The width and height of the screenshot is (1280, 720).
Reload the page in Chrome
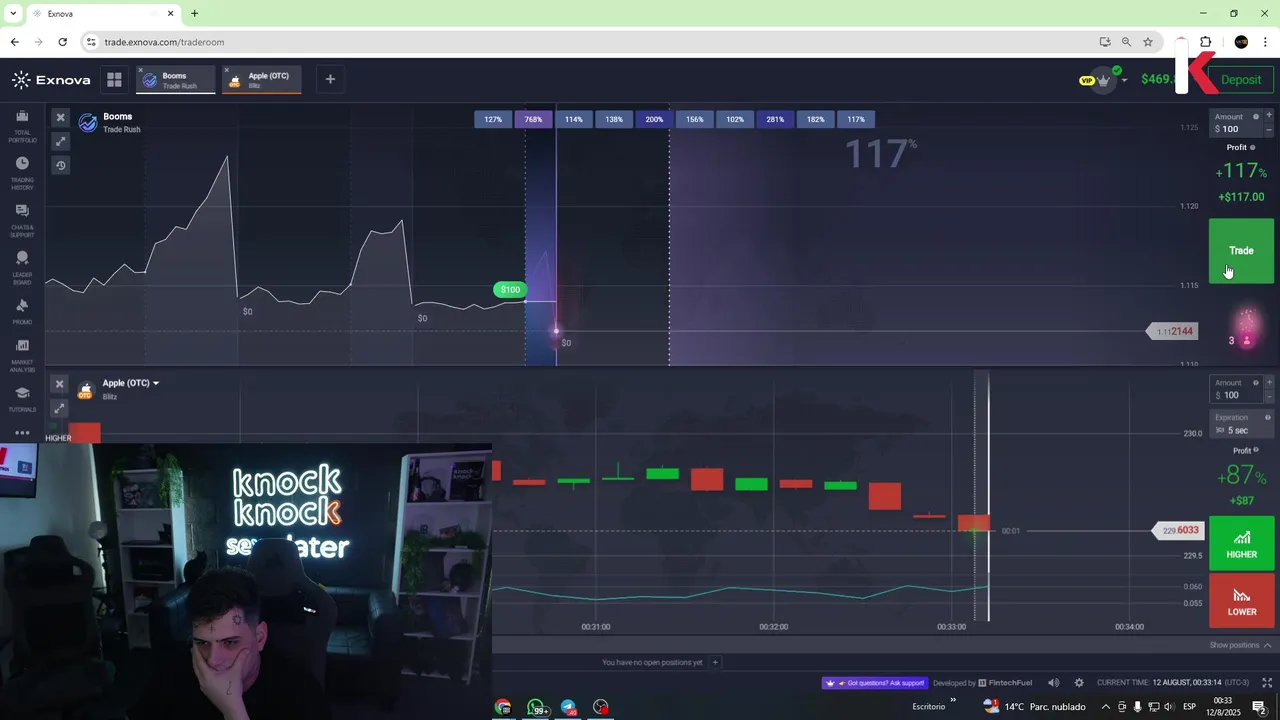pos(62,42)
